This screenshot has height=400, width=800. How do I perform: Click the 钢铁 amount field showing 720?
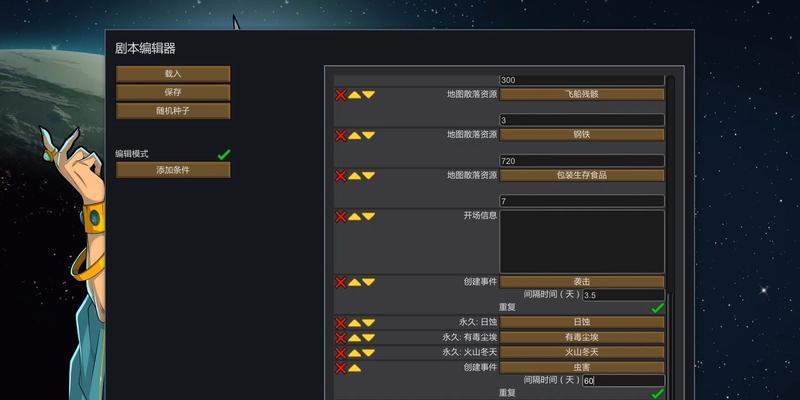pyautogui.click(x=582, y=161)
